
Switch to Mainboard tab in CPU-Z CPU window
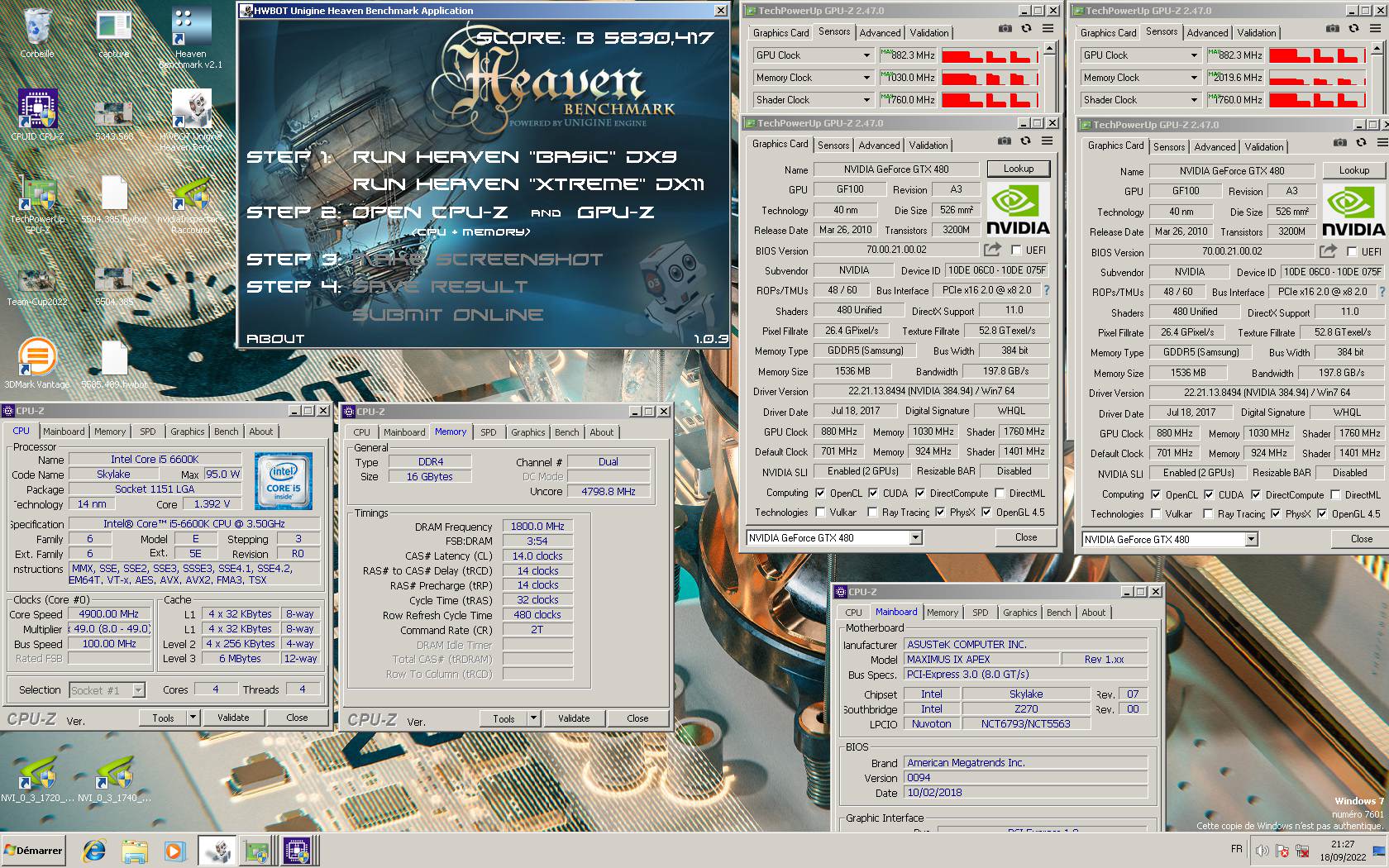64,432
